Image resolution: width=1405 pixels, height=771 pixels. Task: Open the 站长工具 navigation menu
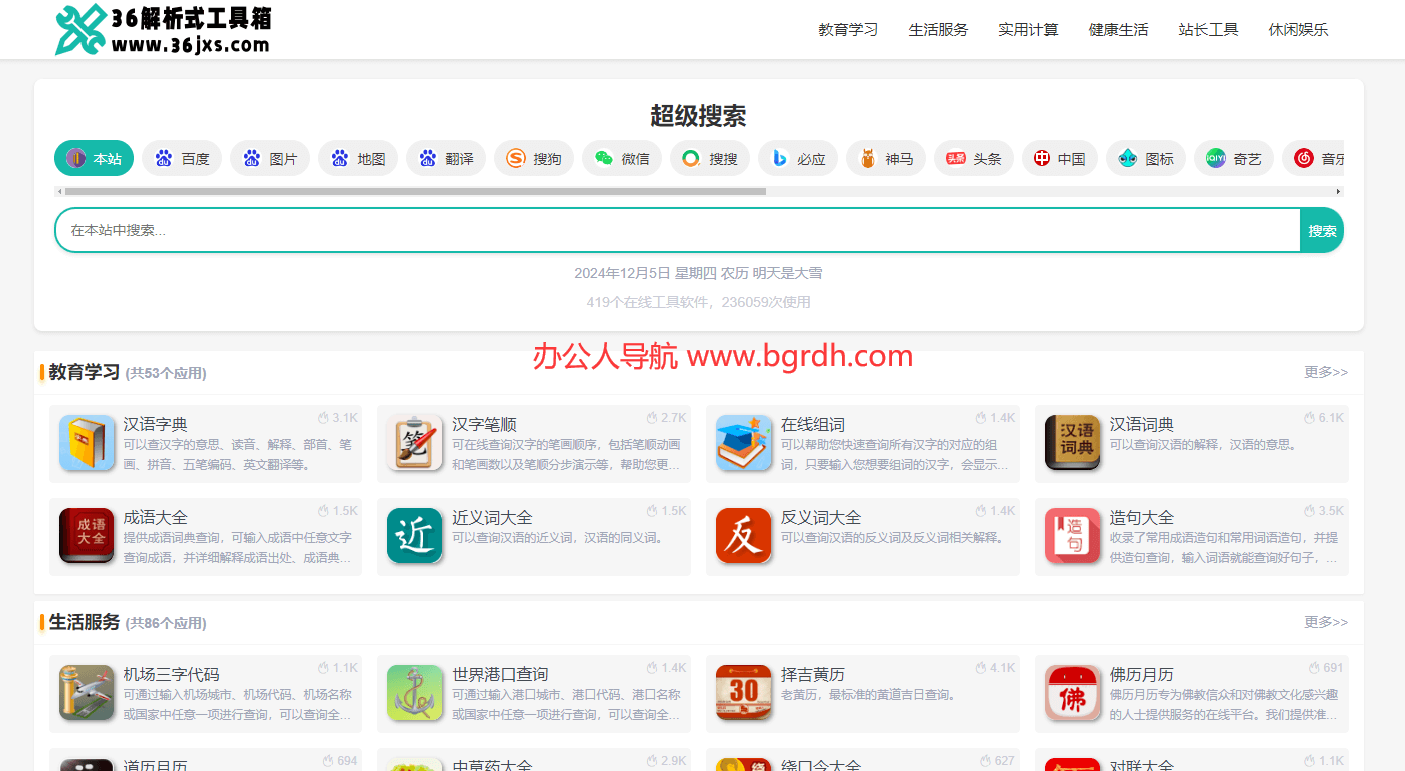point(1208,30)
